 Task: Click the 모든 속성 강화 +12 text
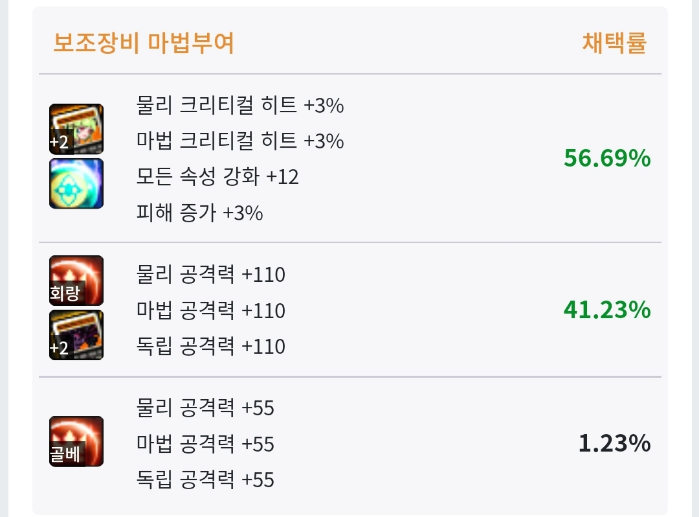click(x=218, y=177)
